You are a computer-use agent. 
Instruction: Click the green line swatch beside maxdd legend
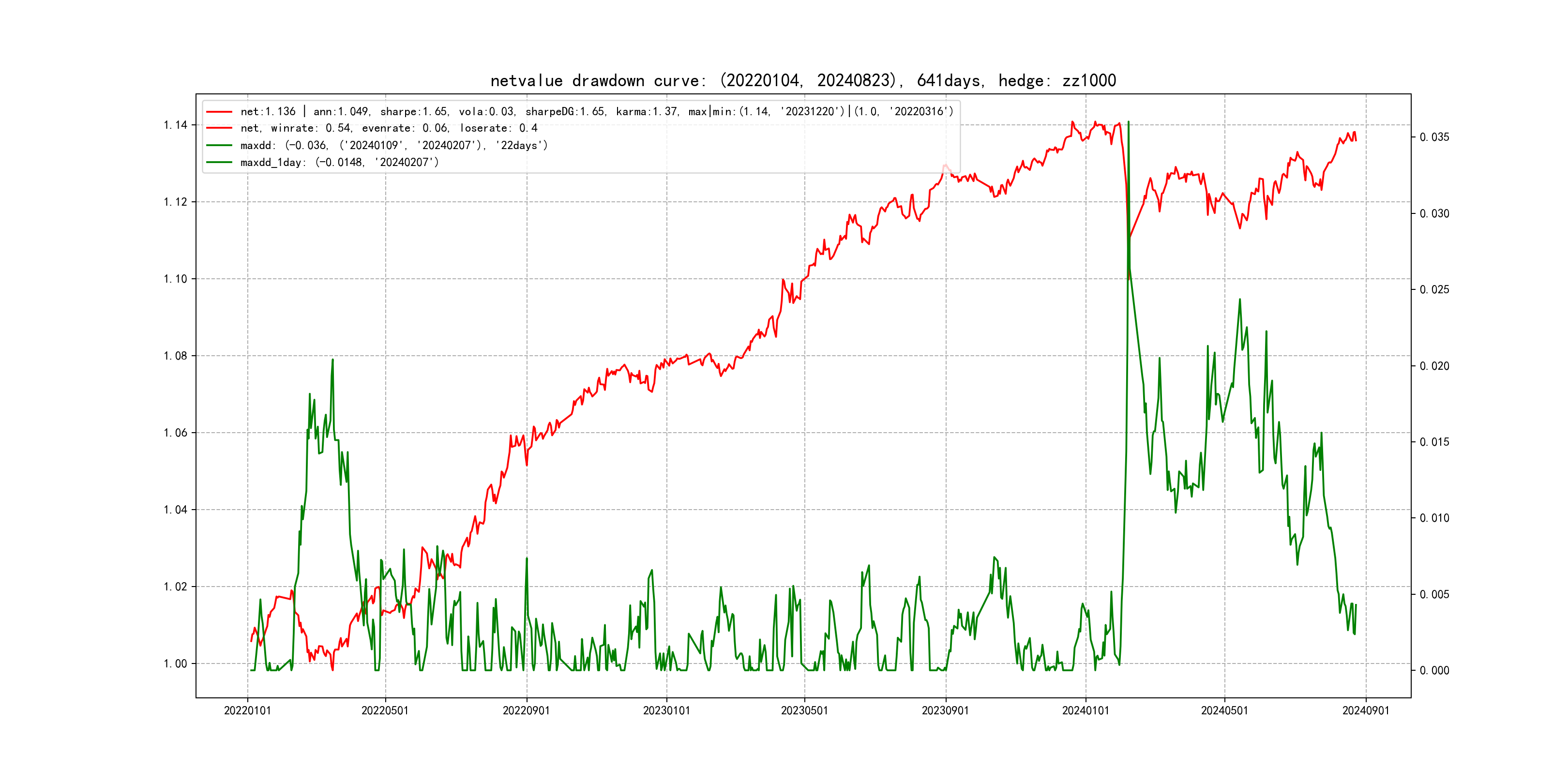click(219, 146)
